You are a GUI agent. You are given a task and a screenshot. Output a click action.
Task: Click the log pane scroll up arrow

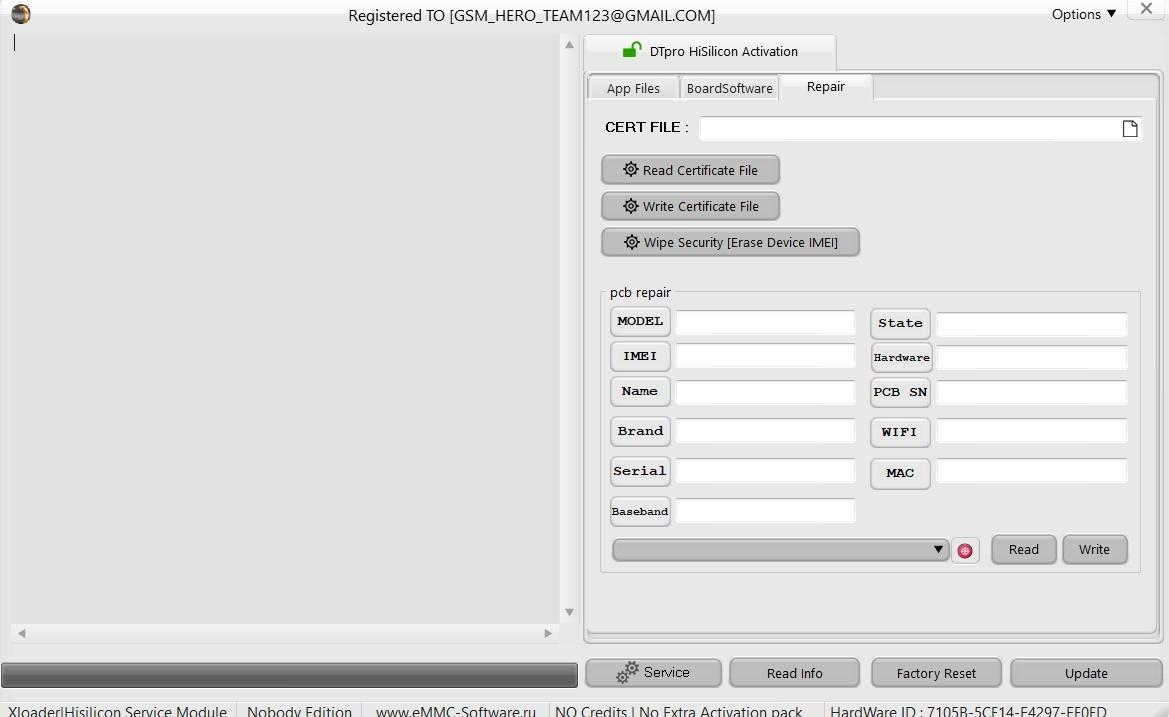coord(569,45)
